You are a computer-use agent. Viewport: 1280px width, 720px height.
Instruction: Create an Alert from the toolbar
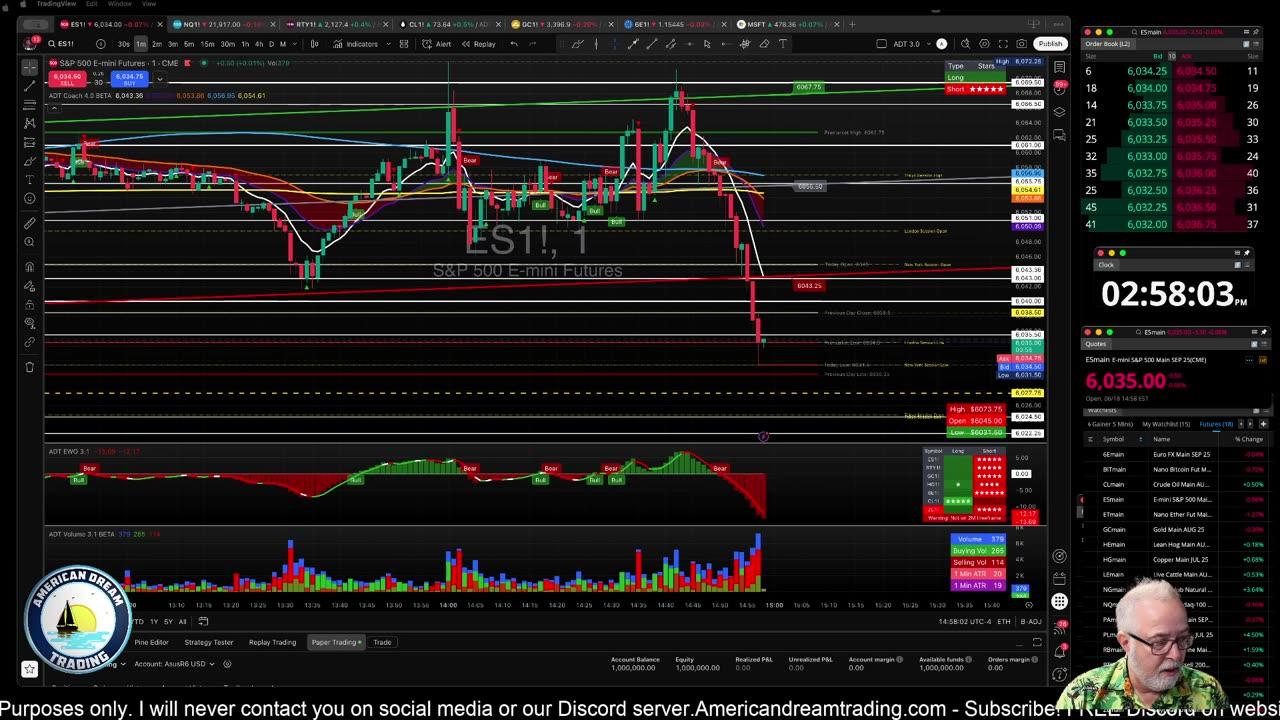tap(437, 44)
